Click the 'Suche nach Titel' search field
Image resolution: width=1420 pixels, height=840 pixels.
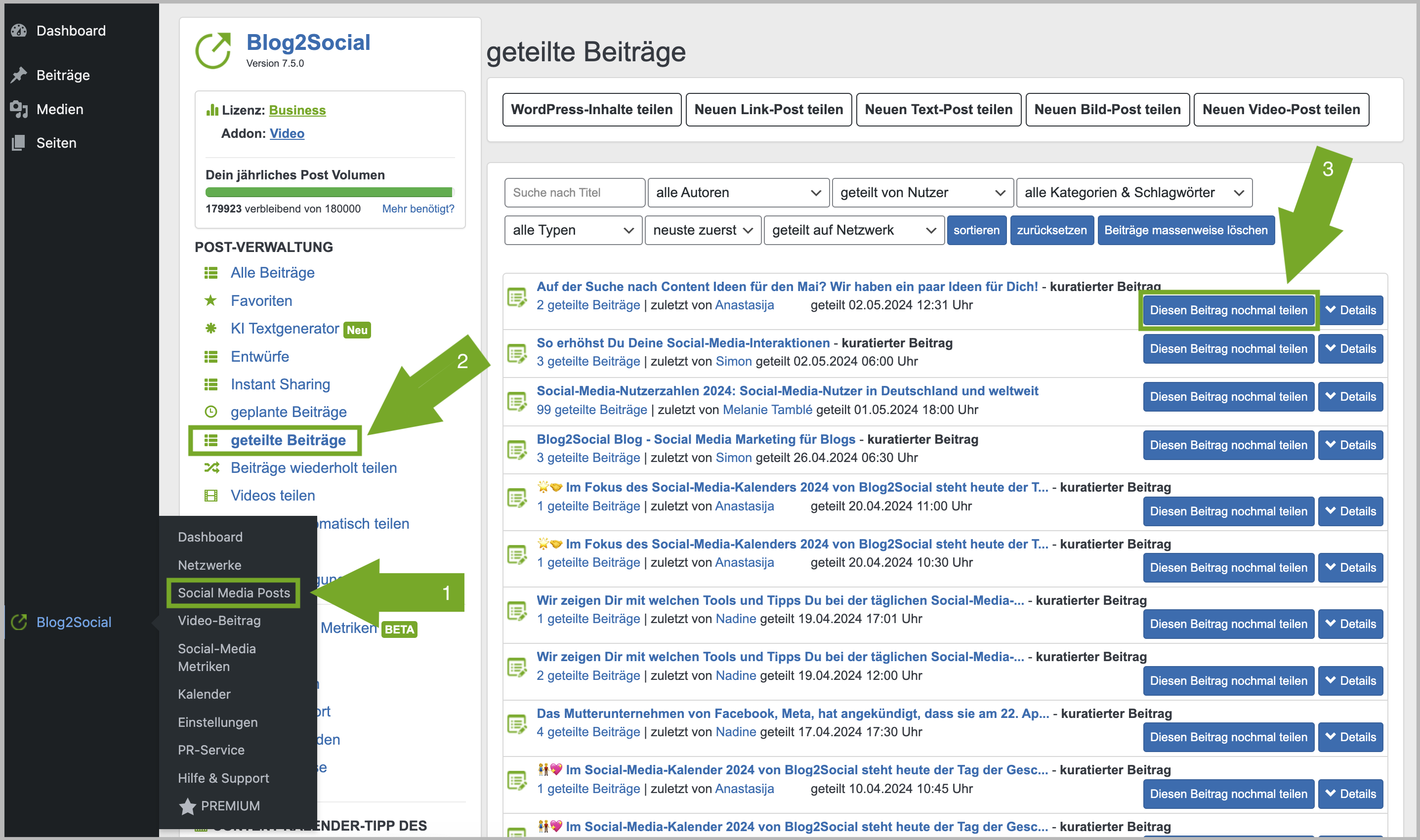tap(575, 192)
